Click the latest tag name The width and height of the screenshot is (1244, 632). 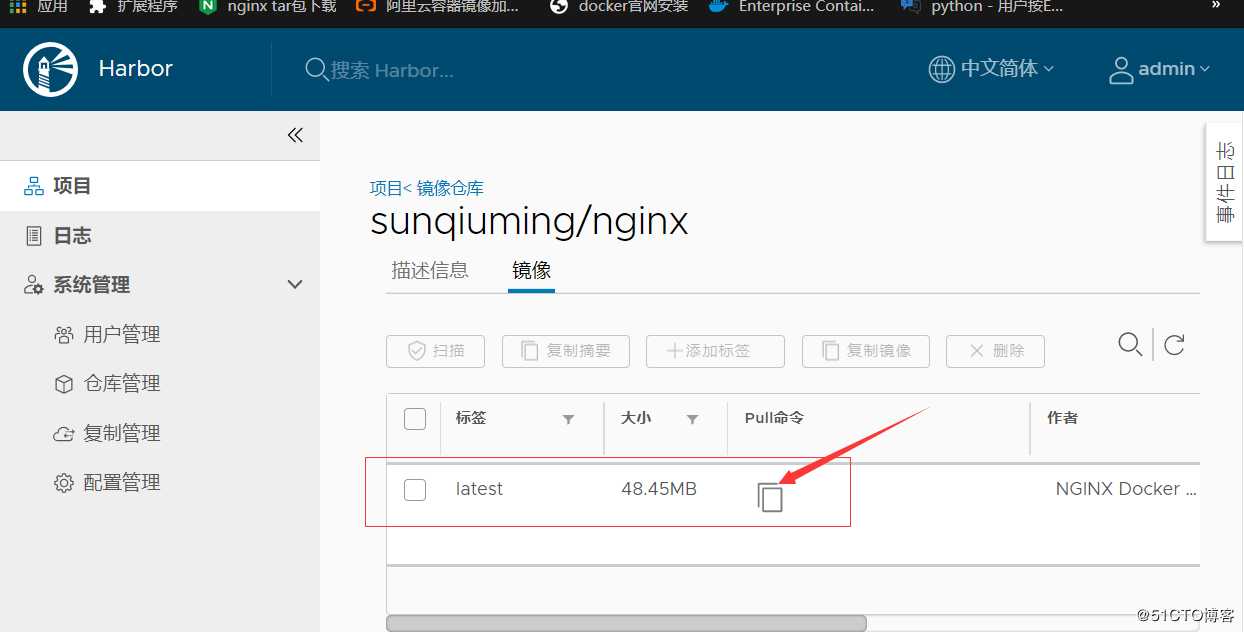coord(479,489)
